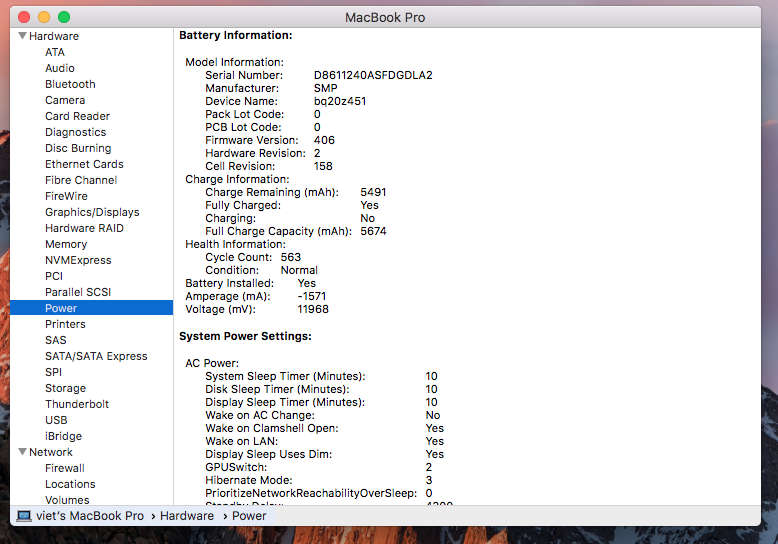The image size is (778, 544).
Task: Click Full Charge Capacity value 5674
Action: (x=373, y=231)
